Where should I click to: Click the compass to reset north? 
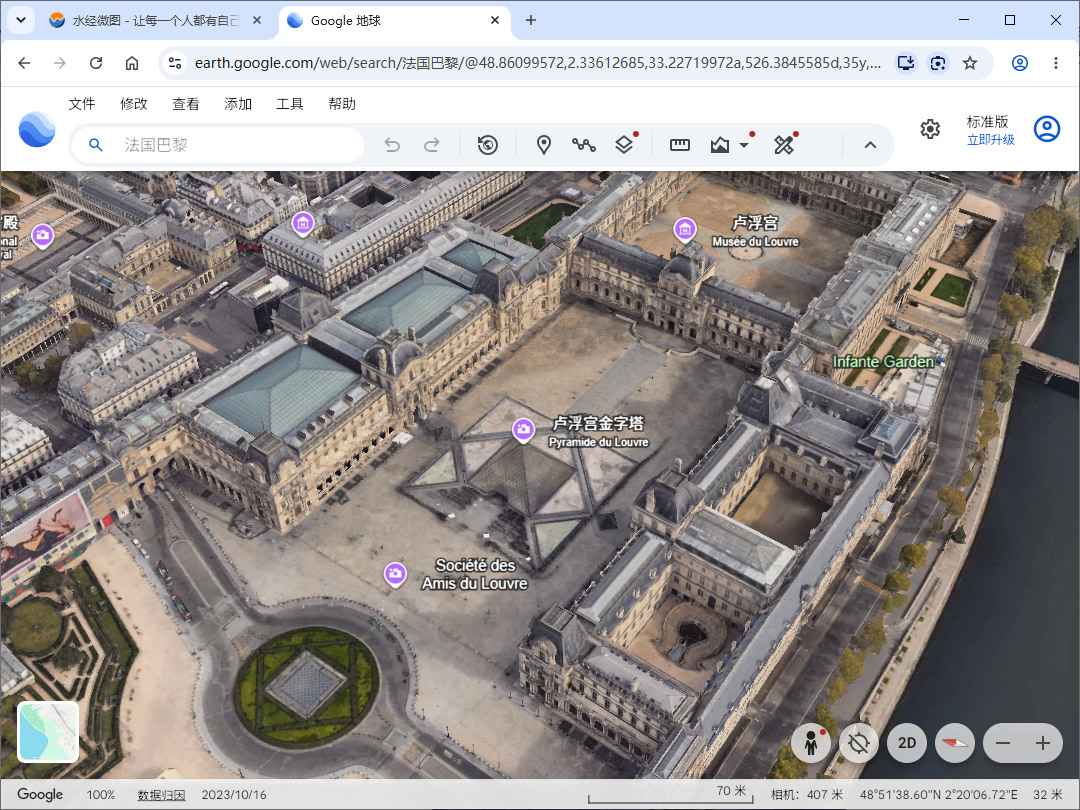[x=955, y=743]
